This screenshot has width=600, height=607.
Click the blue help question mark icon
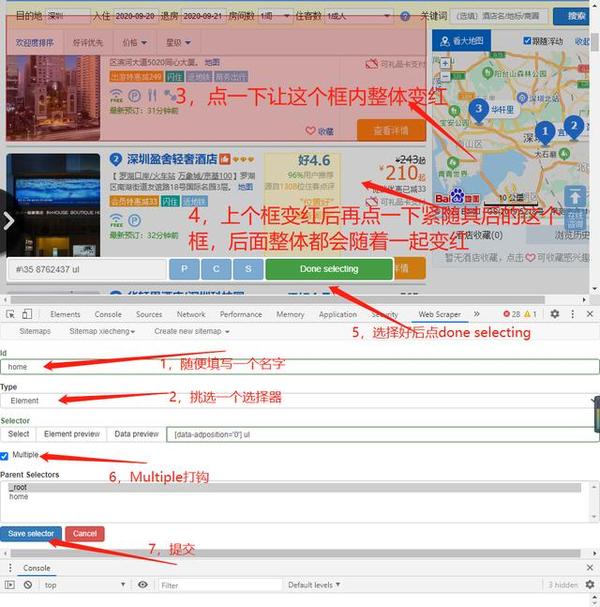405,16
